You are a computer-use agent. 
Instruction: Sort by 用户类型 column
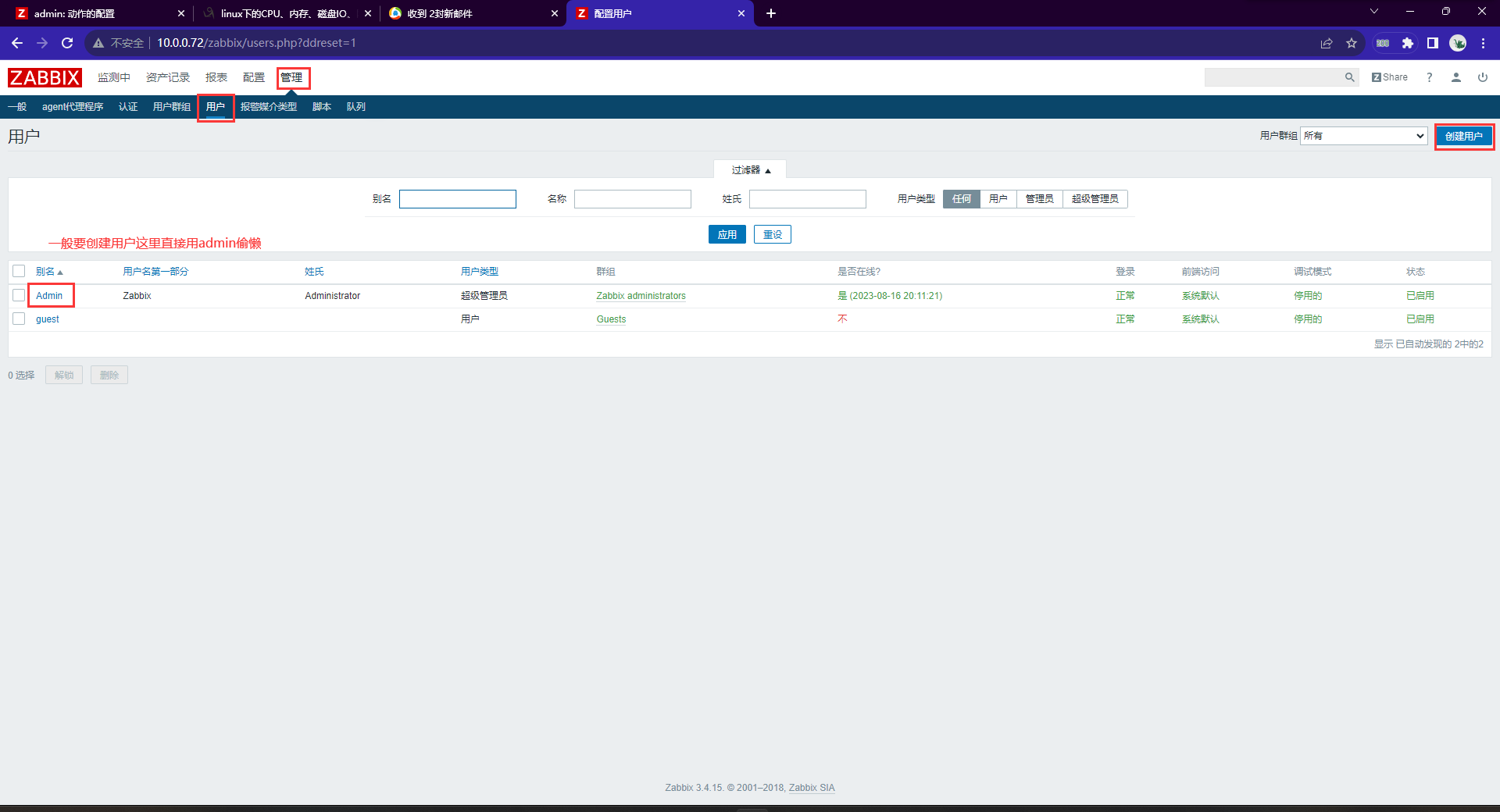[480, 272]
